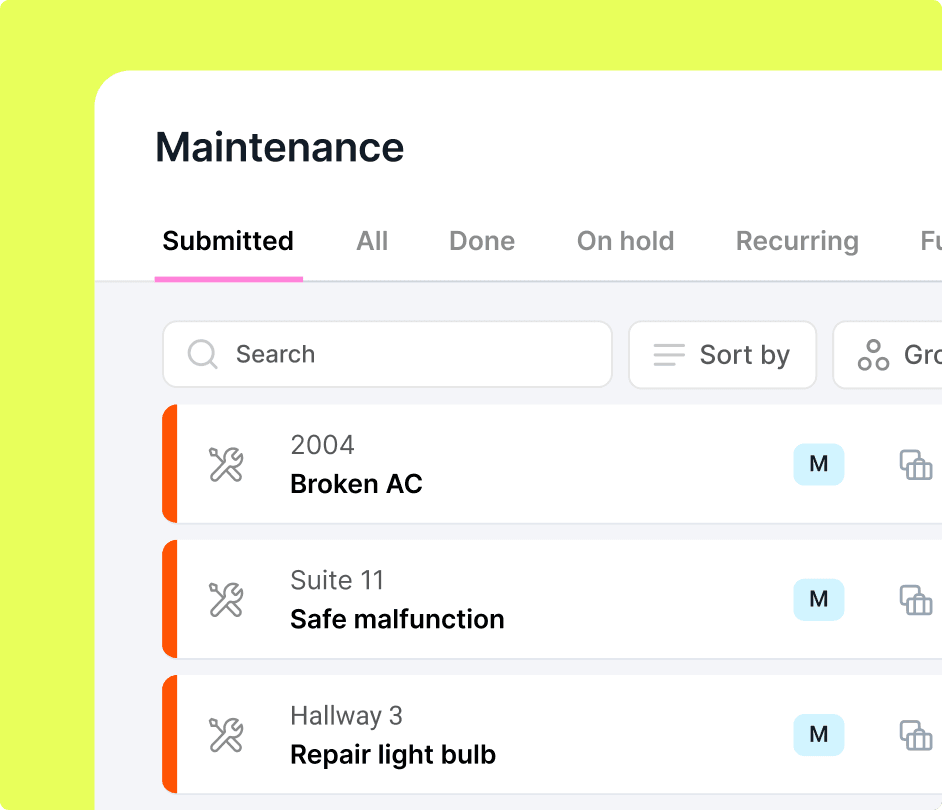Open the Safe malfunction task
The height and width of the screenshot is (810, 942).
(397, 619)
